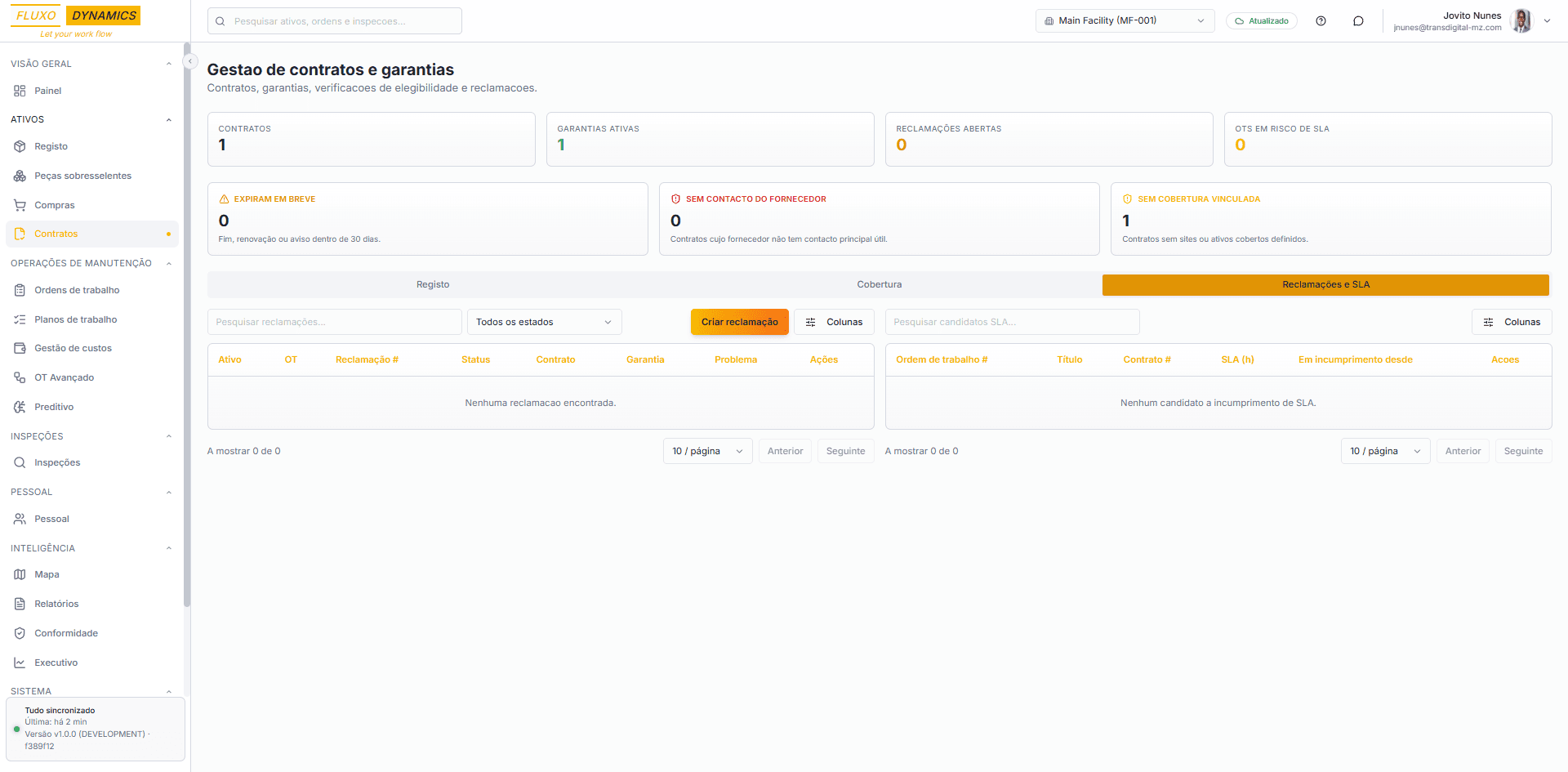The width and height of the screenshot is (1568, 772).
Task: Collapse the Operações de Manutenção section
Action: point(169,263)
